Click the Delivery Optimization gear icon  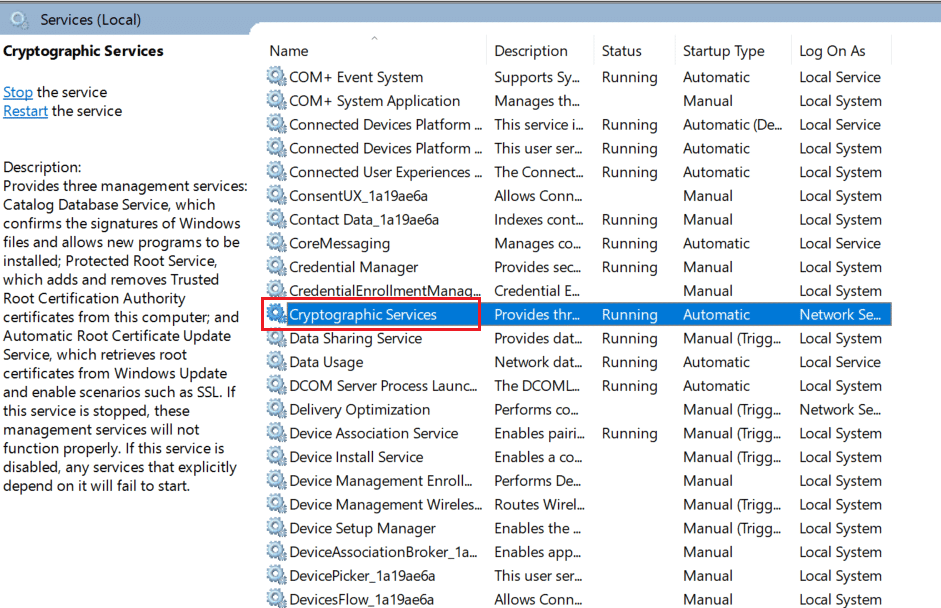click(x=276, y=409)
